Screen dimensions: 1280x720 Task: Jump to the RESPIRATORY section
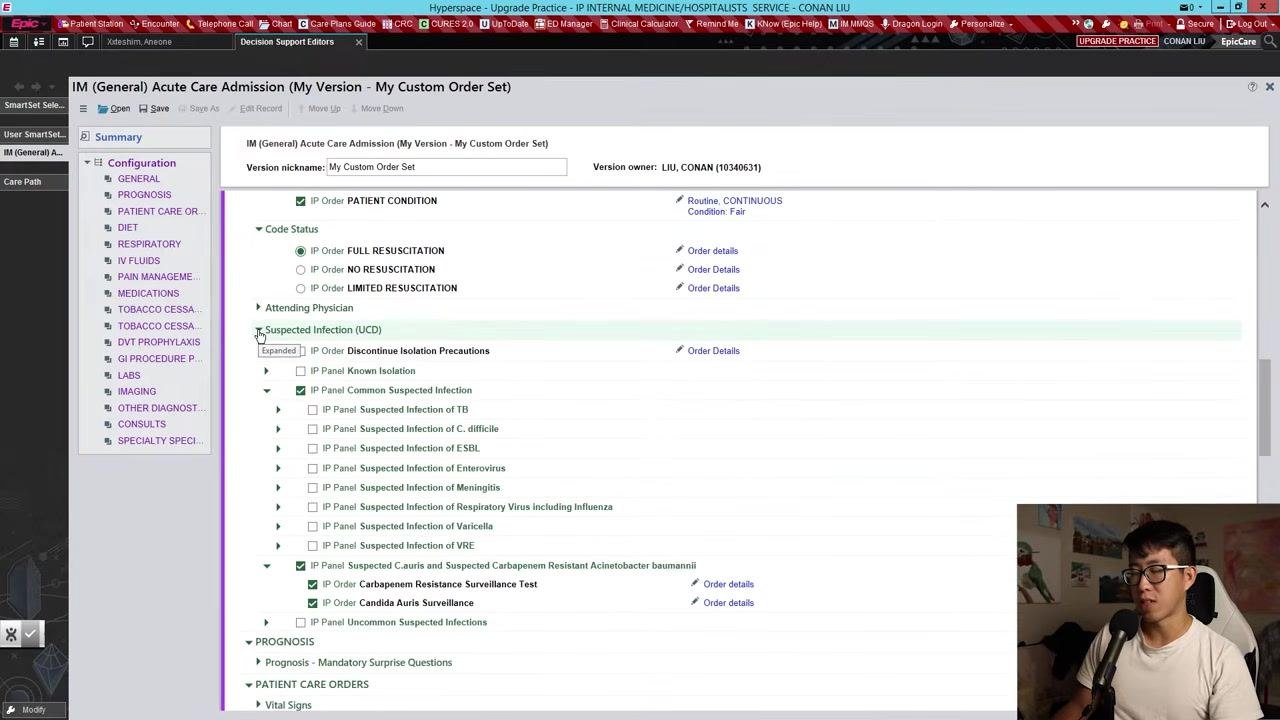pyautogui.click(x=149, y=244)
